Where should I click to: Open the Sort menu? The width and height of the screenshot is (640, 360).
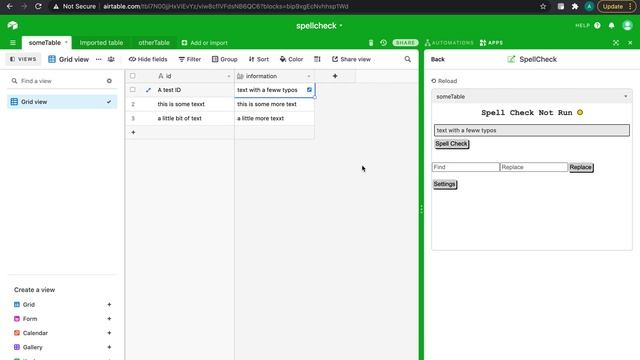[259, 59]
